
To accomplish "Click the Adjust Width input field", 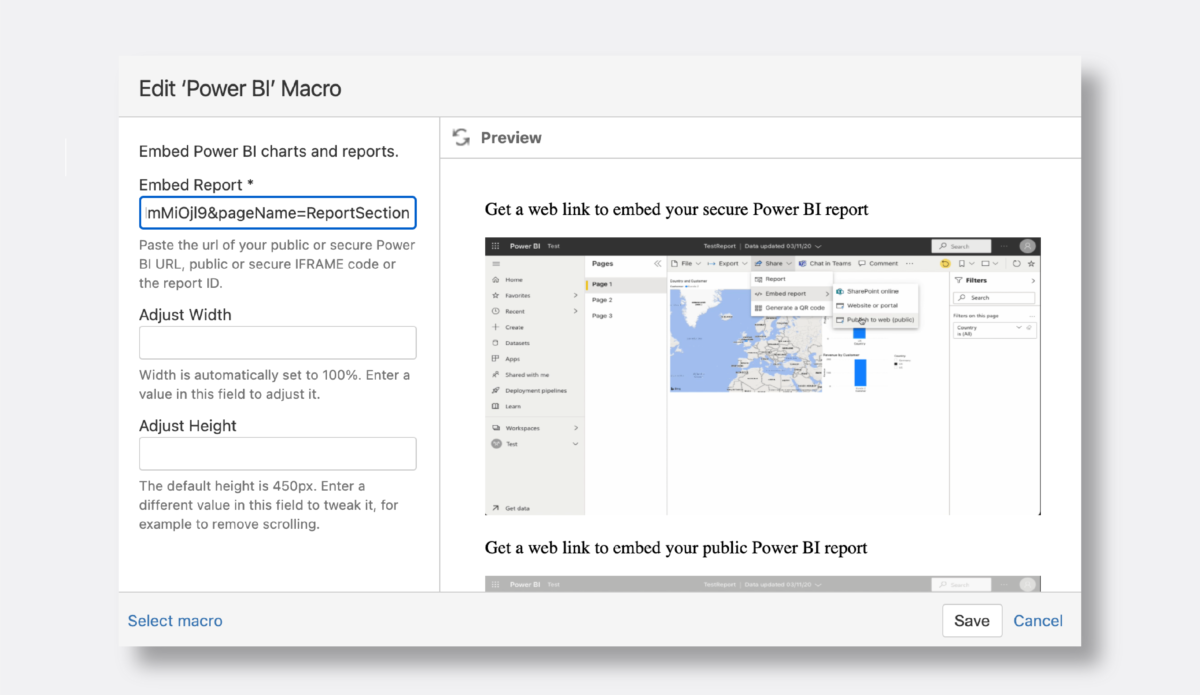I will (x=277, y=343).
